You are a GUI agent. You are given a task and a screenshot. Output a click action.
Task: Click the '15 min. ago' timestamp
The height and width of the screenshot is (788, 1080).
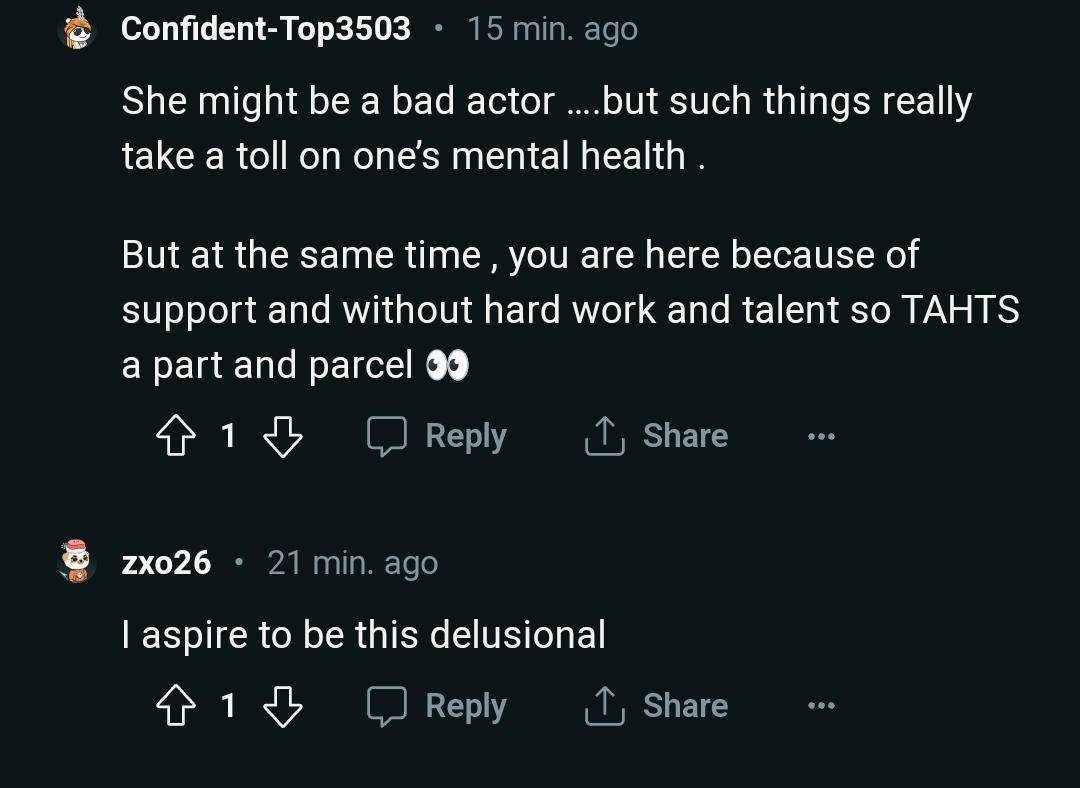(552, 29)
